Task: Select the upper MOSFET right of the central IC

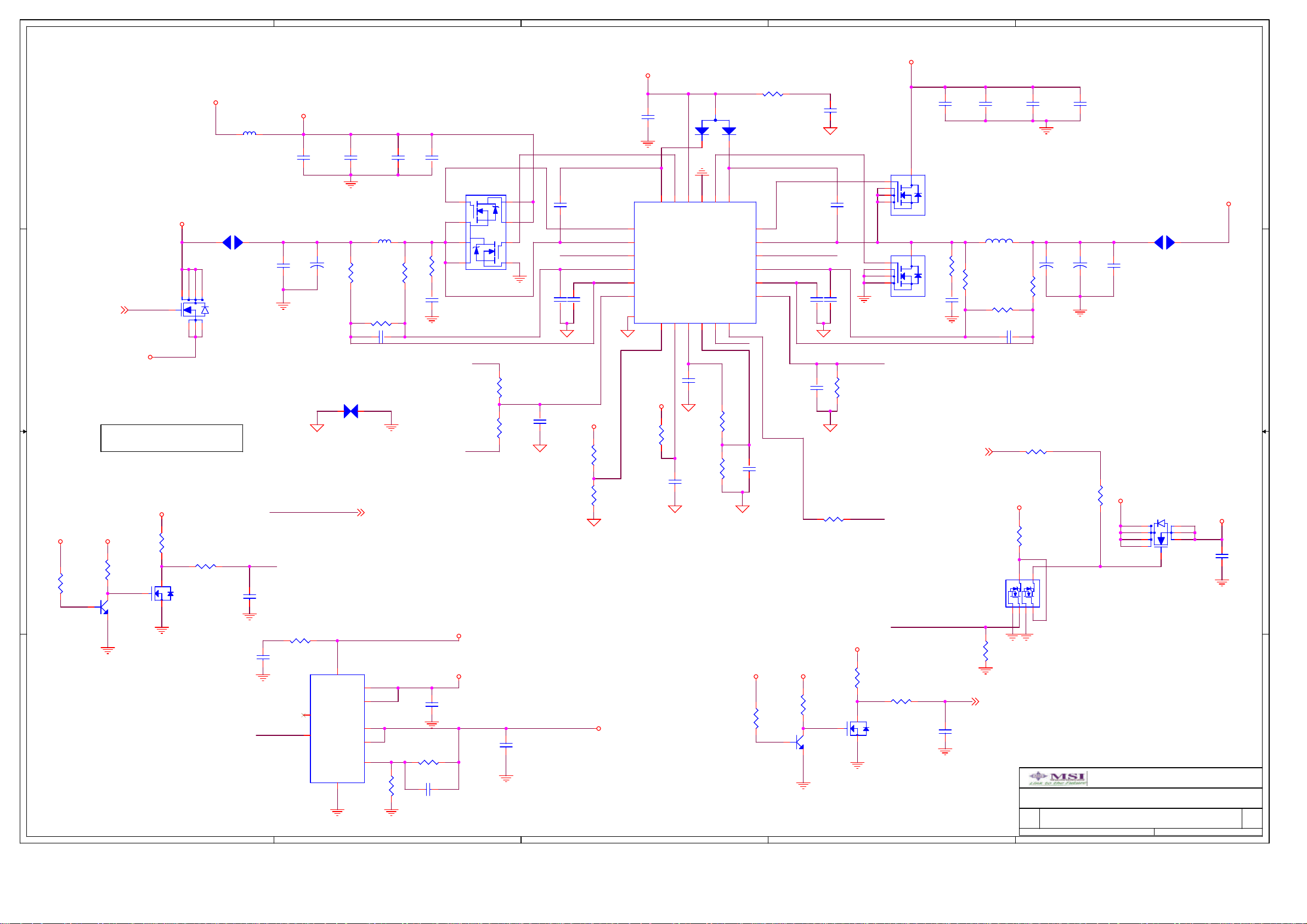Action: coord(907,195)
